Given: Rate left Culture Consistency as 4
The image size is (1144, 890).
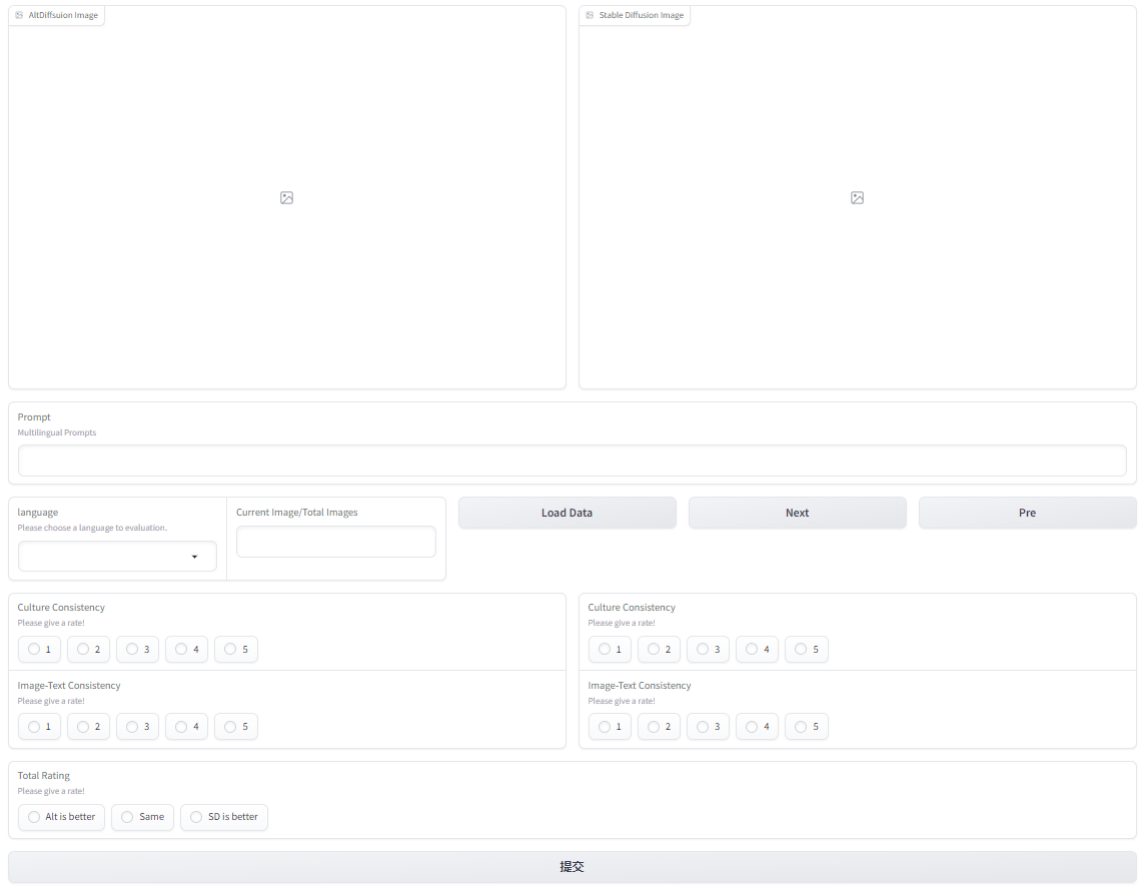Looking at the screenshot, I should pyautogui.click(x=187, y=649).
